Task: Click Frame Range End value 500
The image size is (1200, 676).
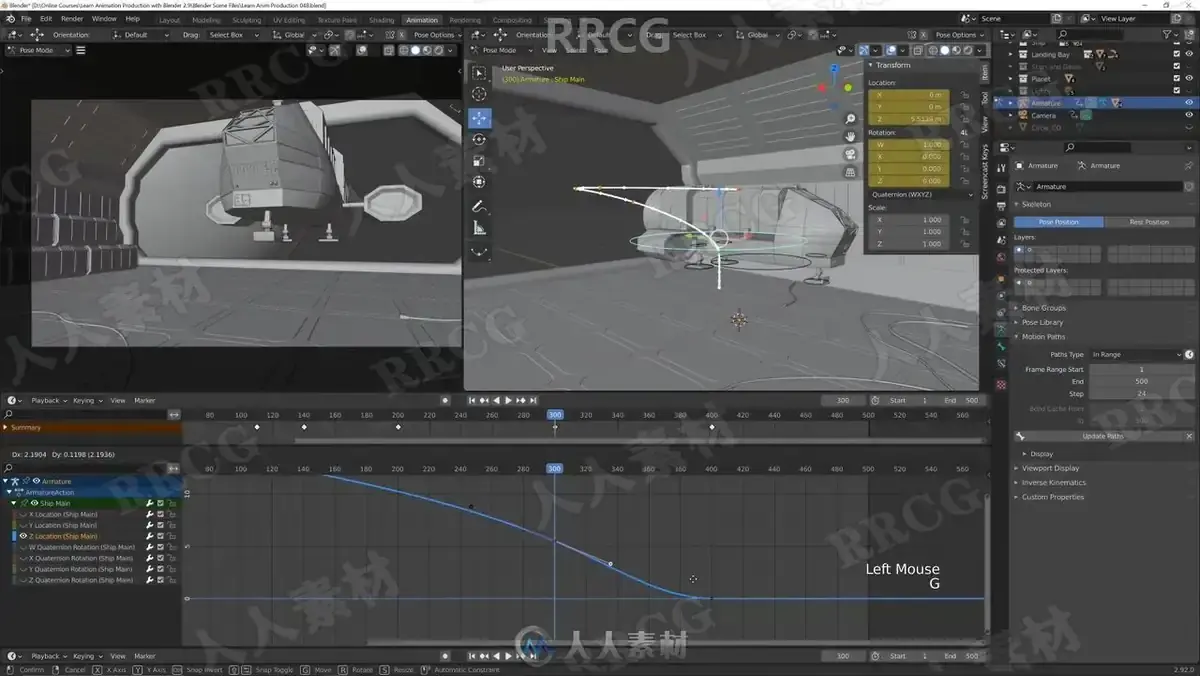Action: [x=1141, y=381]
